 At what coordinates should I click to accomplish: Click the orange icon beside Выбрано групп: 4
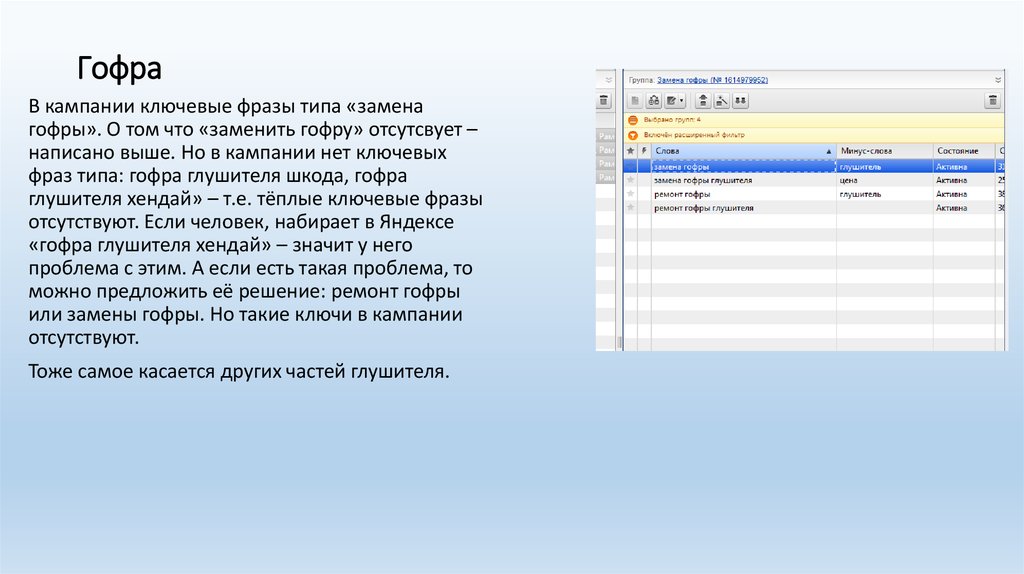click(x=633, y=120)
